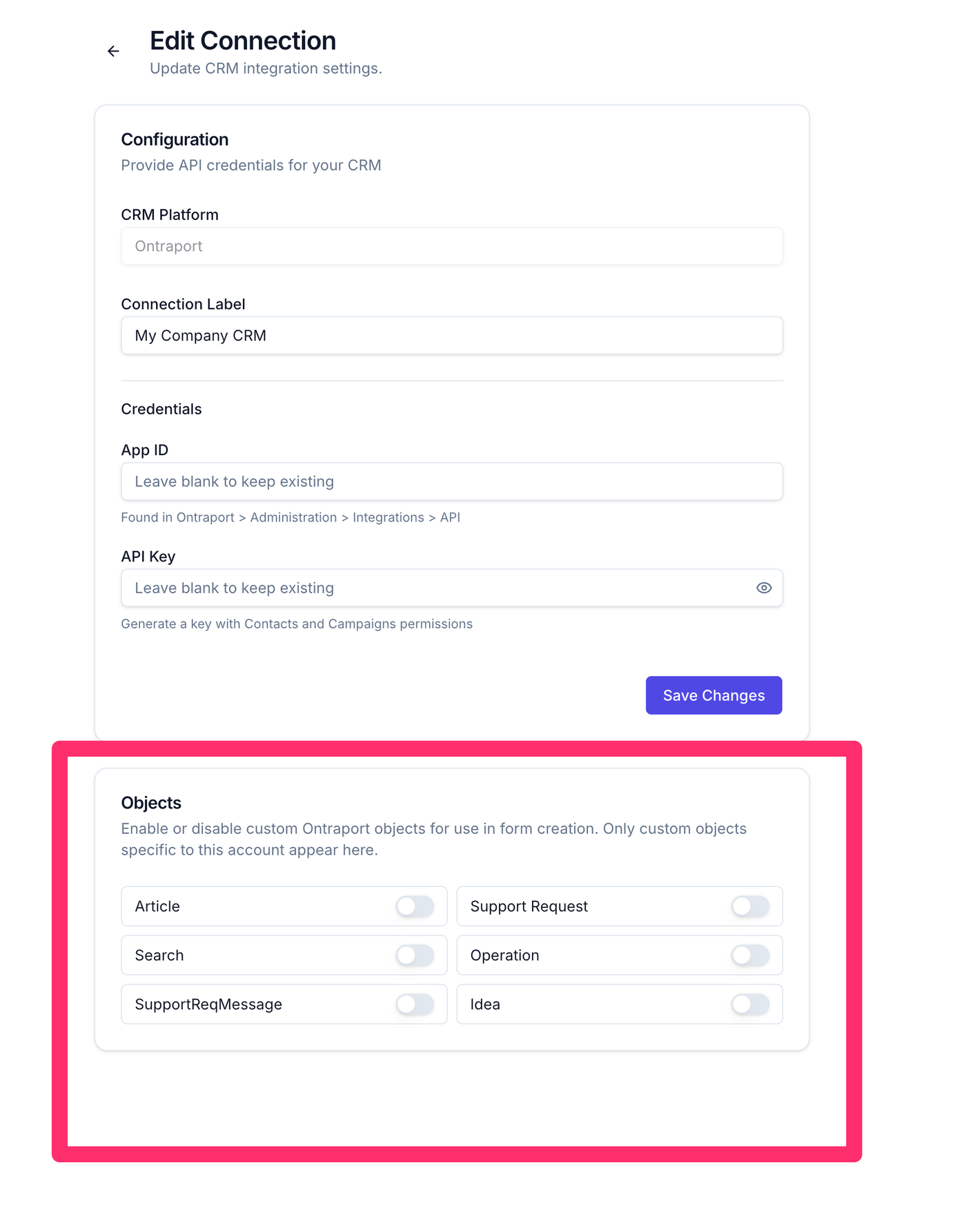Switch on the Operation toggle

tap(750, 955)
